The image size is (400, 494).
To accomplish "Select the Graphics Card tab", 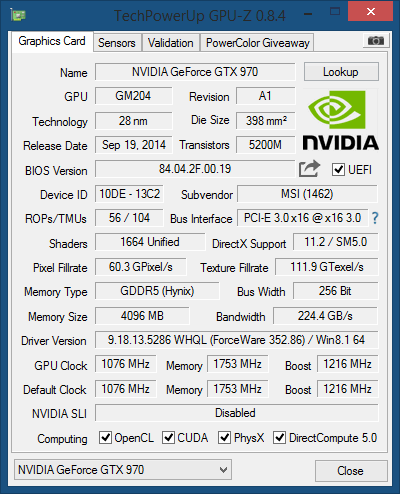I will coord(52,41).
